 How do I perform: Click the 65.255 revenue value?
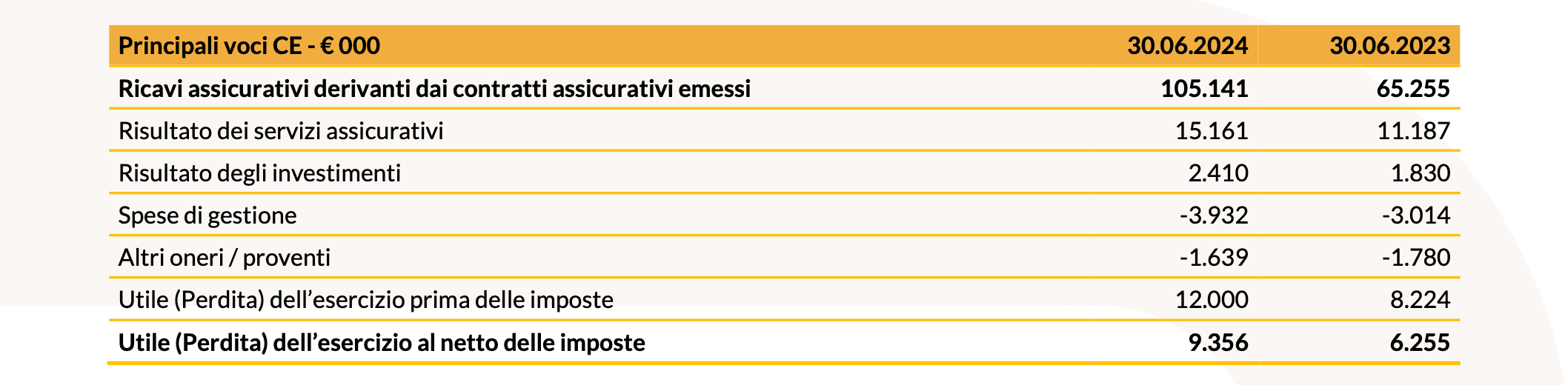(x=1412, y=89)
